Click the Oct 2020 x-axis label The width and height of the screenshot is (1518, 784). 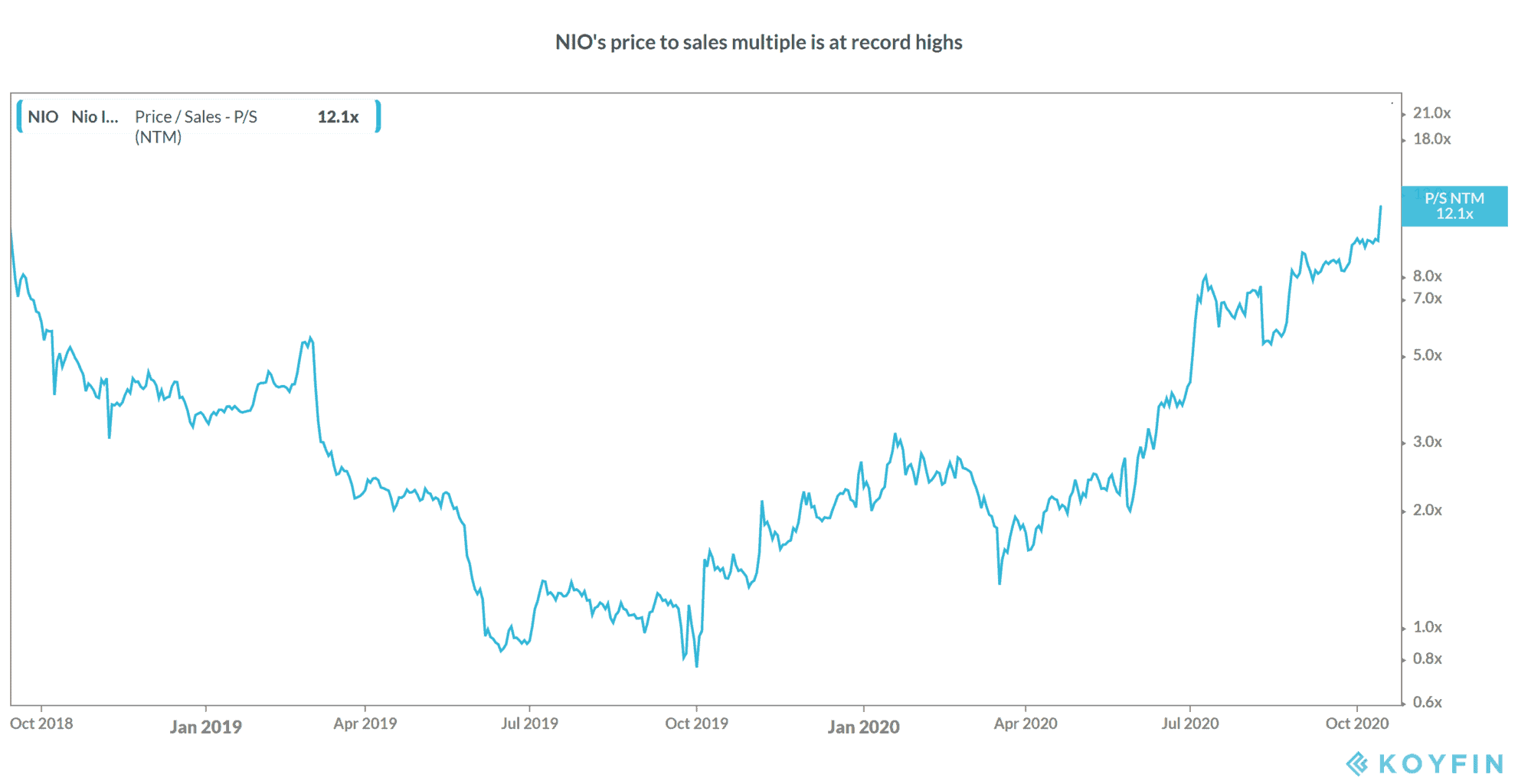coord(1356,724)
